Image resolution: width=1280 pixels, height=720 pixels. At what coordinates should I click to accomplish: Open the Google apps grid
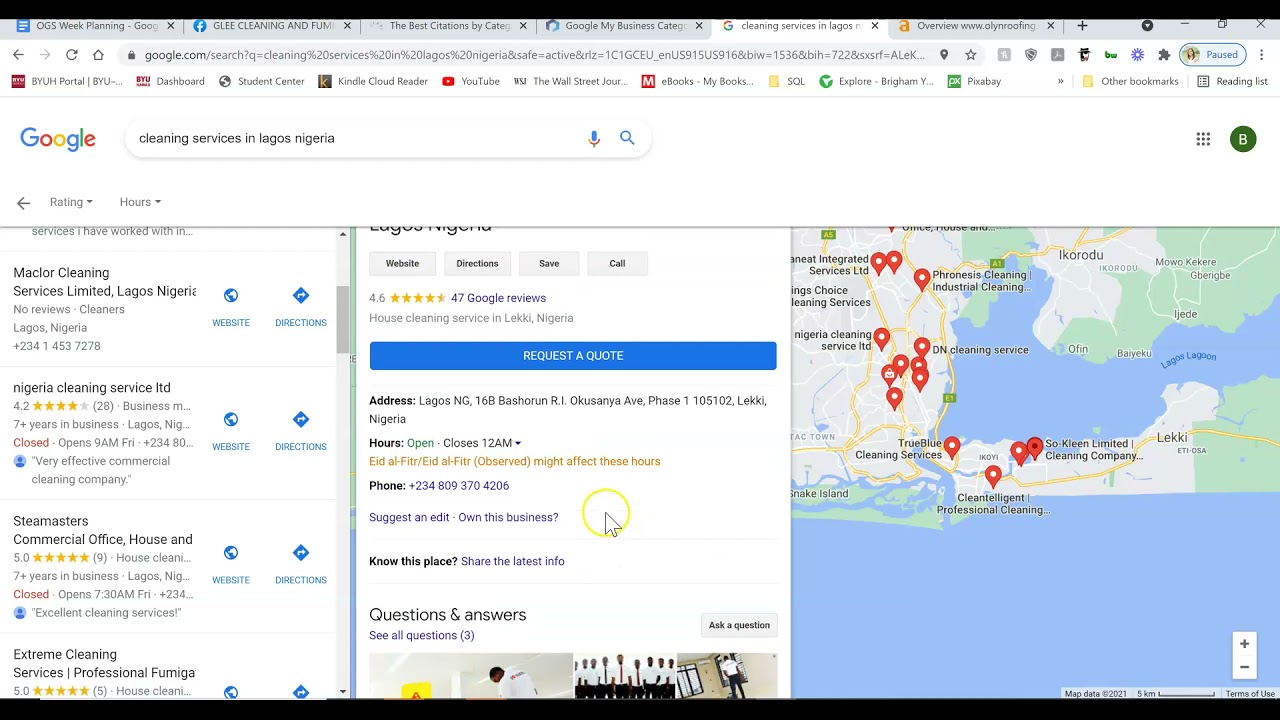click(x=1203, y=139)
